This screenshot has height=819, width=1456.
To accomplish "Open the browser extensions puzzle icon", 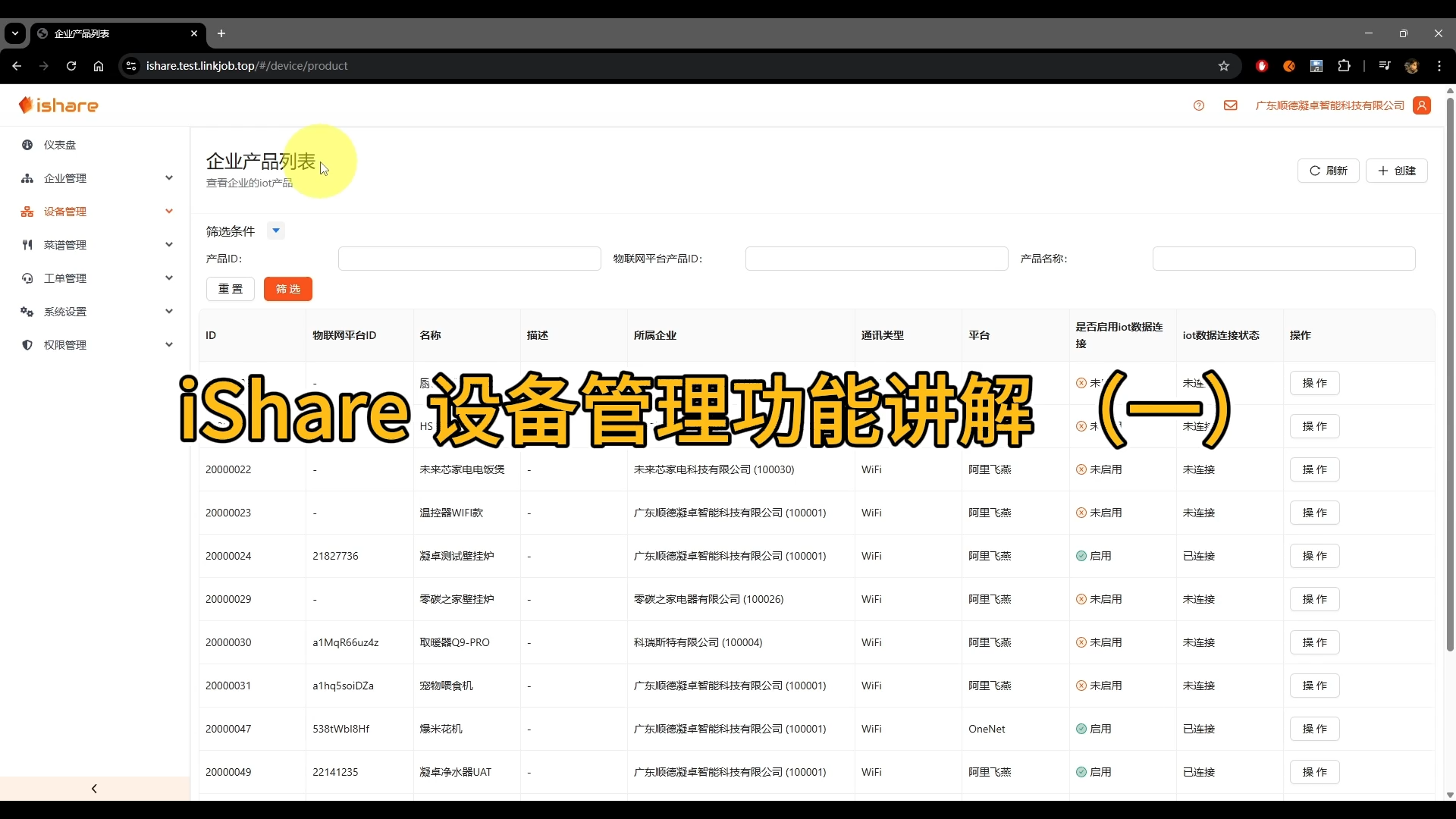I will tap(1344, 66).
